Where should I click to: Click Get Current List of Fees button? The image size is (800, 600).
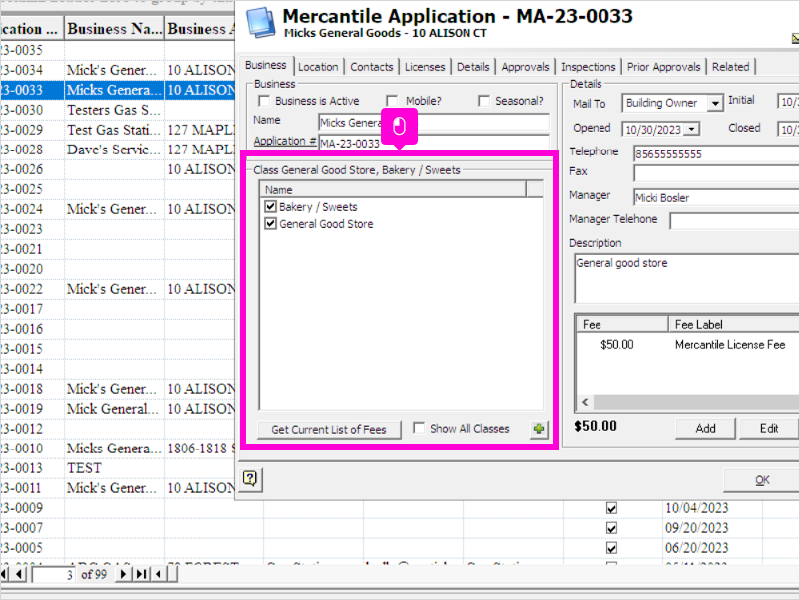point(329,430)
